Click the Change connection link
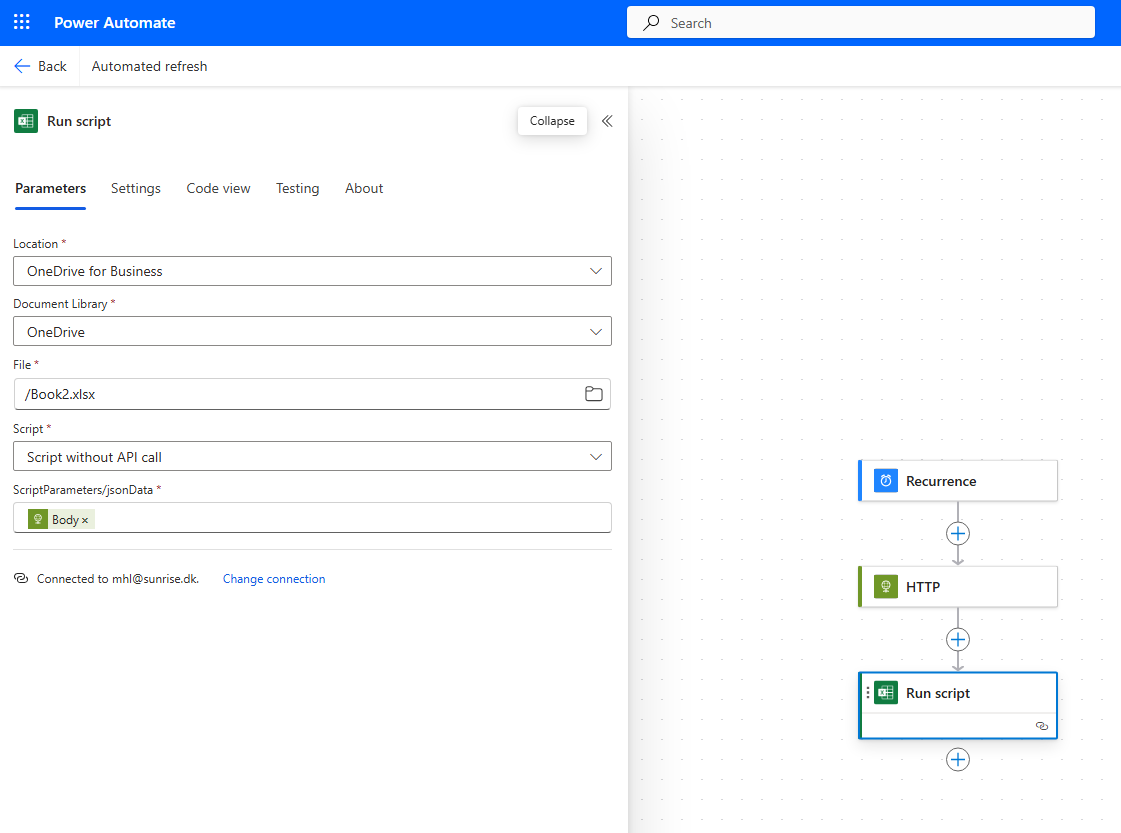This screenshot has height=833, width=1121. [274, 579]
